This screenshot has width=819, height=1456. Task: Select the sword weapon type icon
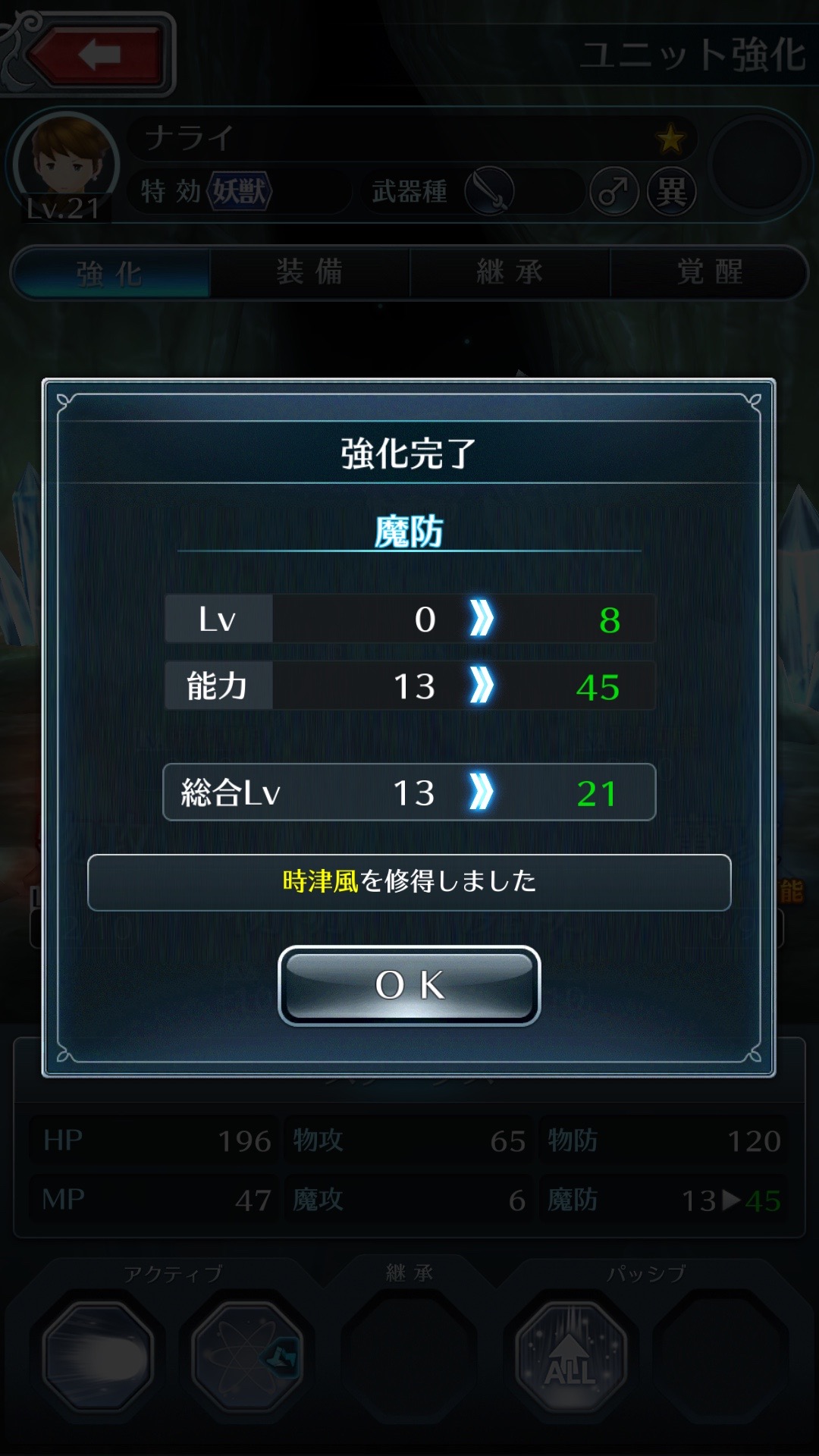point(490,191)
